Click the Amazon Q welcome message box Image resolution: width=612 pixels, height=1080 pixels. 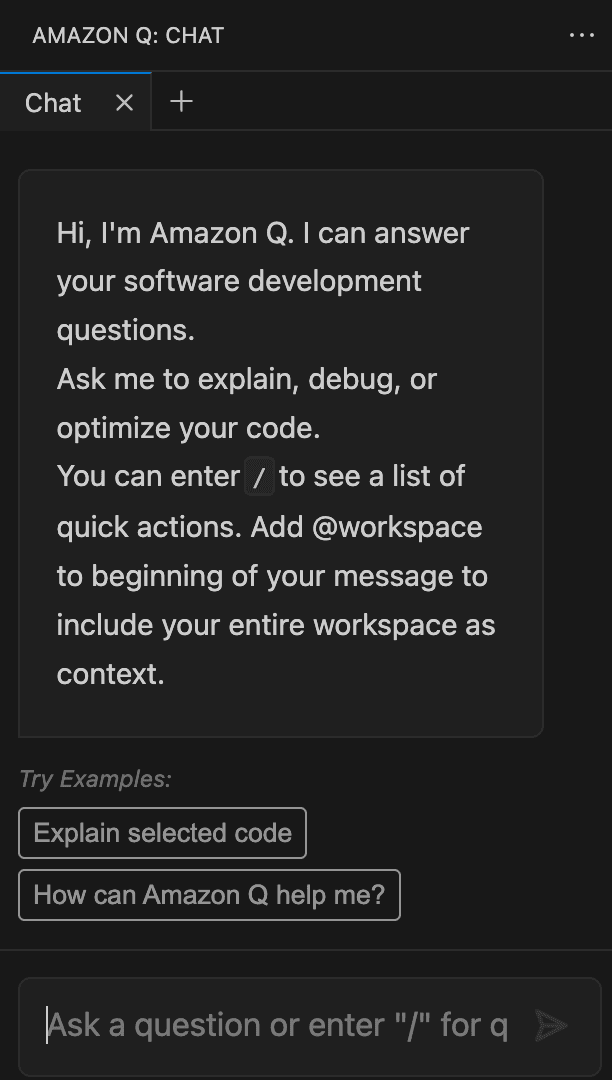[280, 450]
